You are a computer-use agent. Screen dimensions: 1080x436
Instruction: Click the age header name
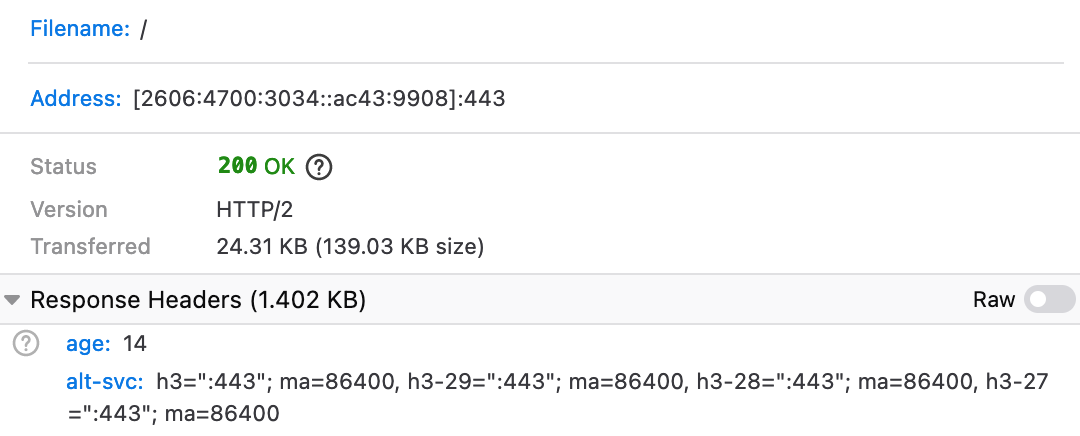pyautogui.click(x=87, y=345)
